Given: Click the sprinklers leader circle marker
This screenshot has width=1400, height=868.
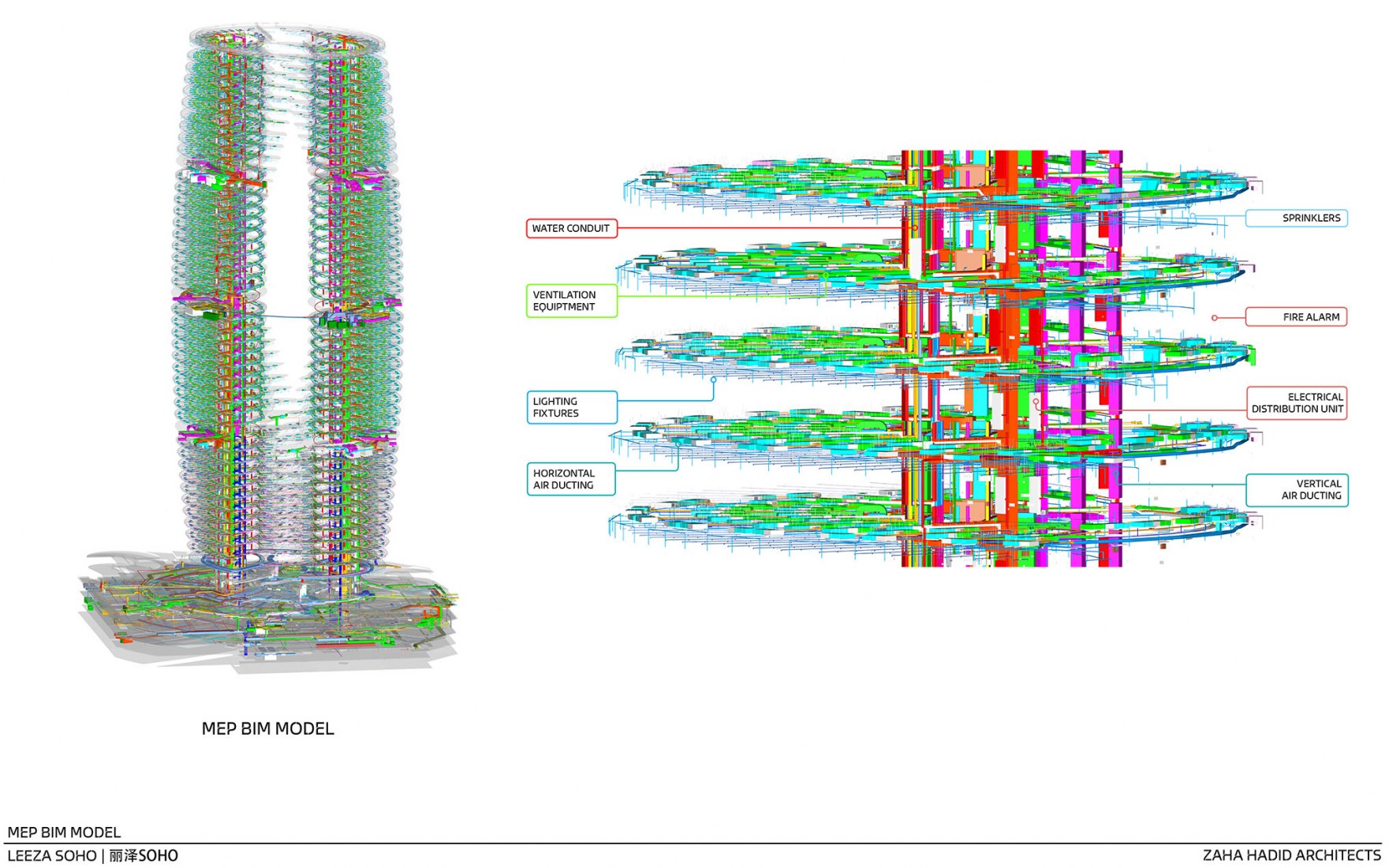Looking at the screenshot, I should click(1193, 216).
